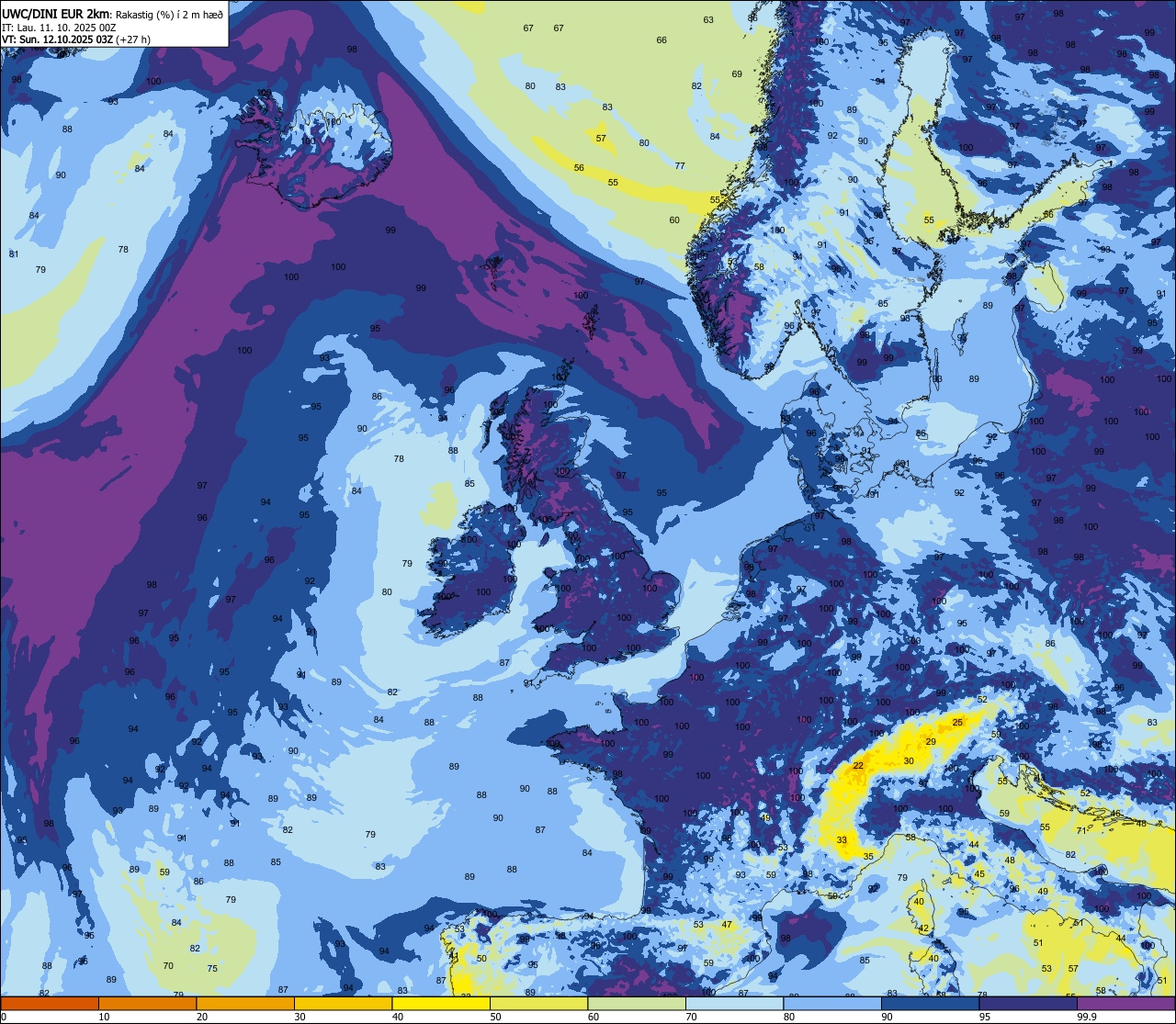
Task: Click the legend tick label 60
Action: click(593, 1017)
